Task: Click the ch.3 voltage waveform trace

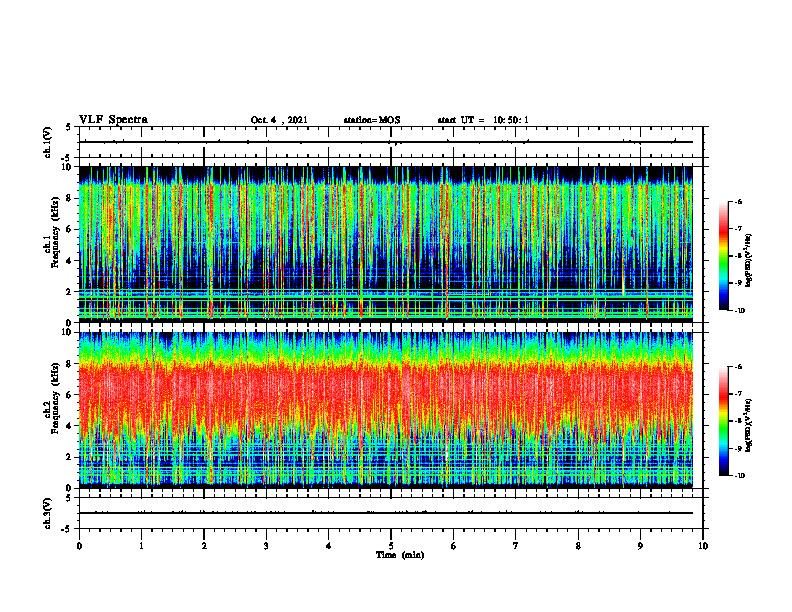Action: [386, 513]
